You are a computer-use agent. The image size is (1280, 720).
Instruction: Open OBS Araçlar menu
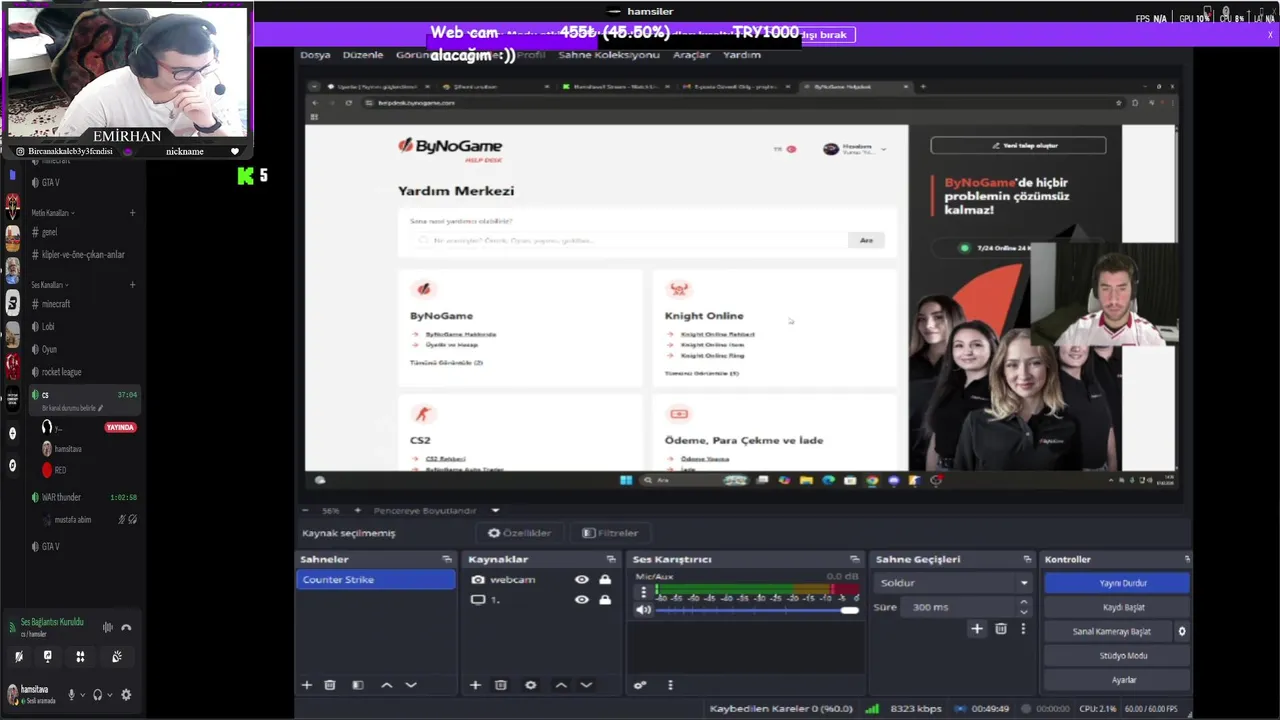pyautogui.click(x=691, y=55)
